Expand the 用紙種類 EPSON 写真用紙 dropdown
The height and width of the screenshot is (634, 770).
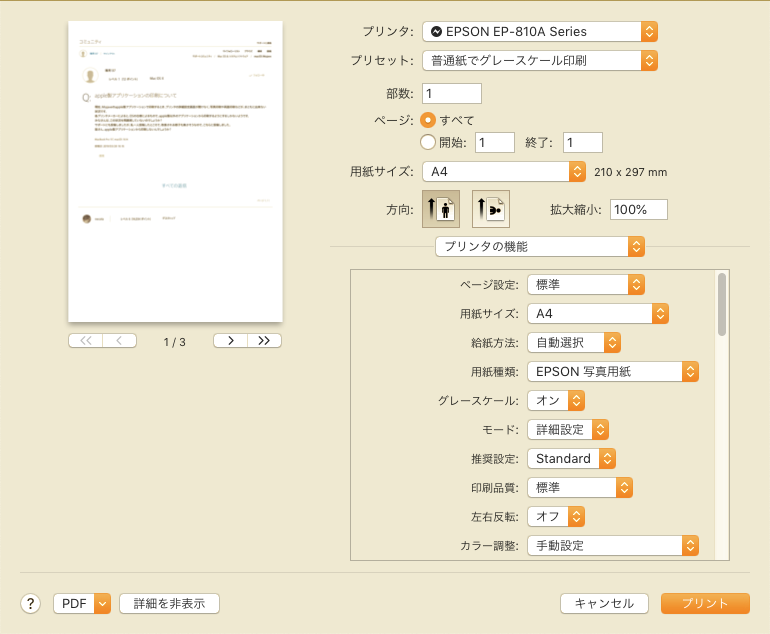click(612, 372)
